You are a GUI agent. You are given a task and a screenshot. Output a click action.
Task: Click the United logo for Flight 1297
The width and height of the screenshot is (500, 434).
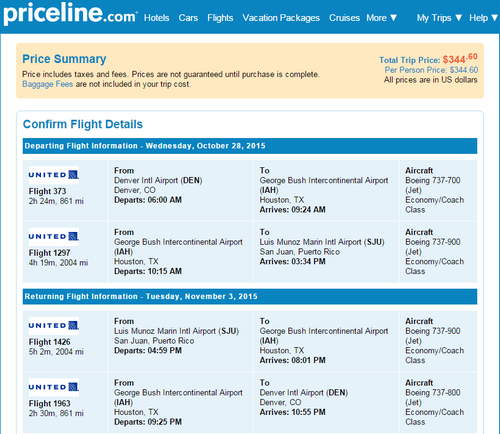(54, 237)
